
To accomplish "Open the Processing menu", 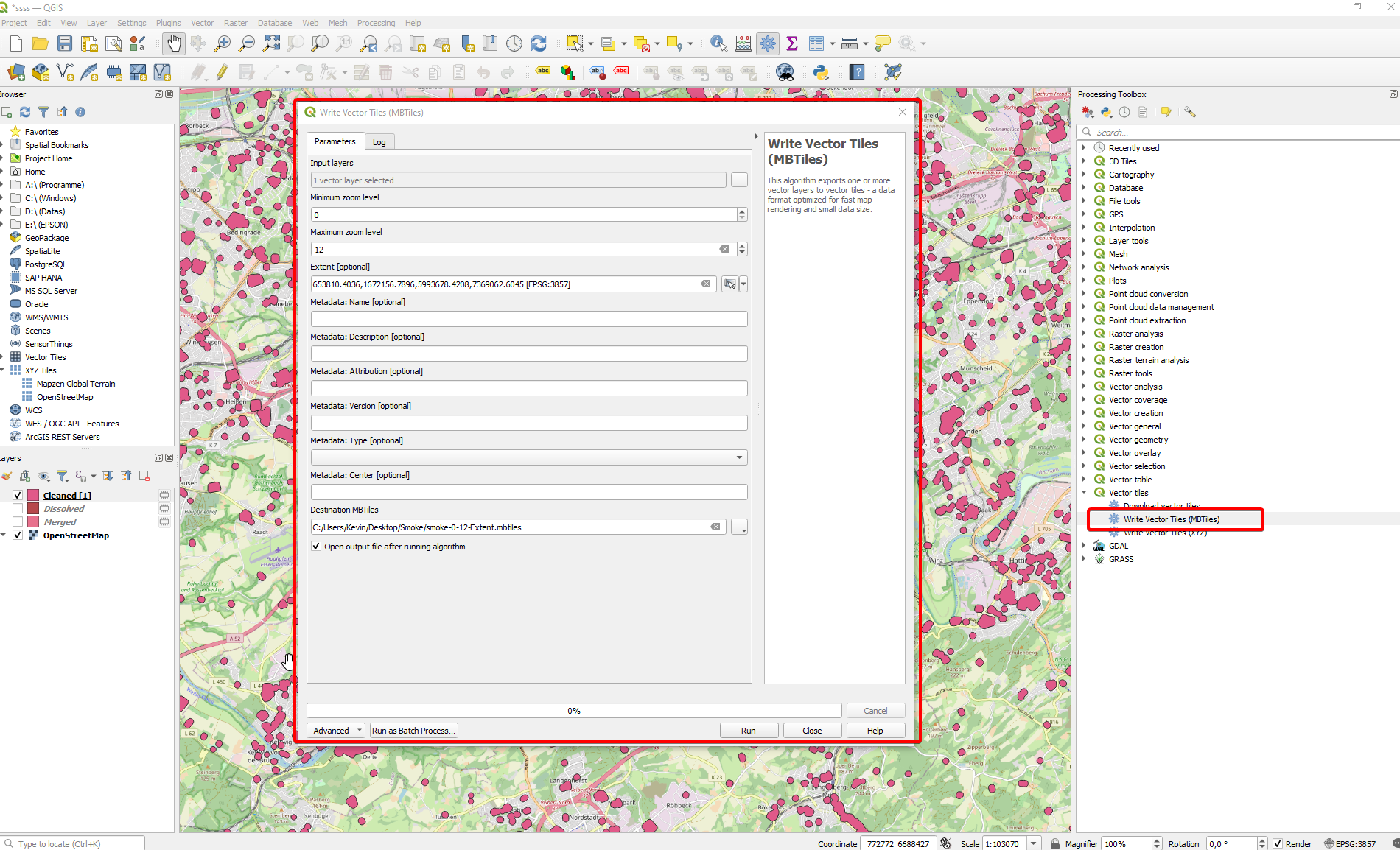I will (376, 23).
